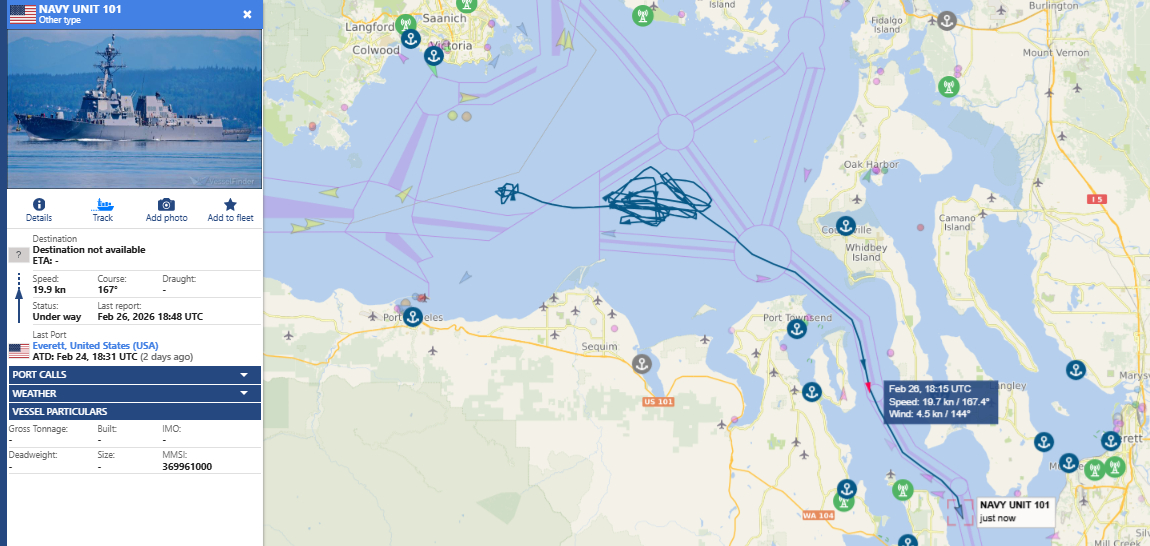
Task: Click the unknown destination question mark icon
Action: [x=18, y=255]
